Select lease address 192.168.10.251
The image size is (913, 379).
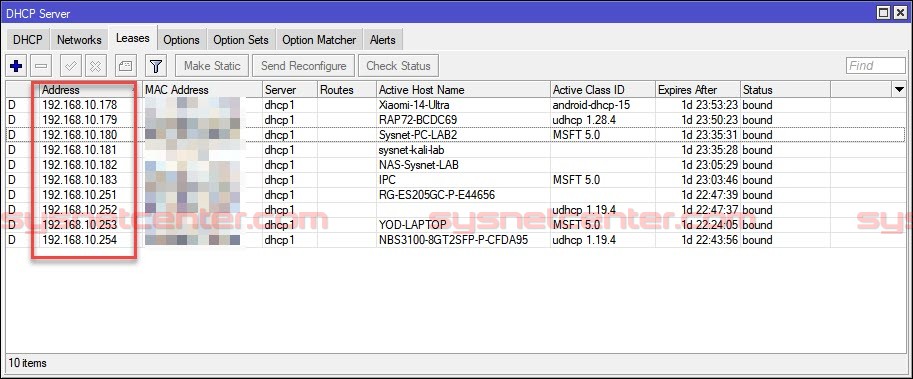pos(80,195)
